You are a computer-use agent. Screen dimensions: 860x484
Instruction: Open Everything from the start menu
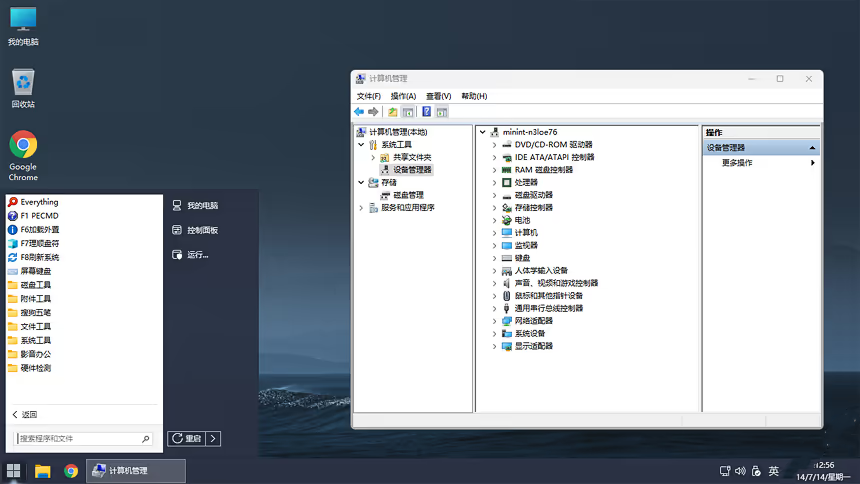39,202
